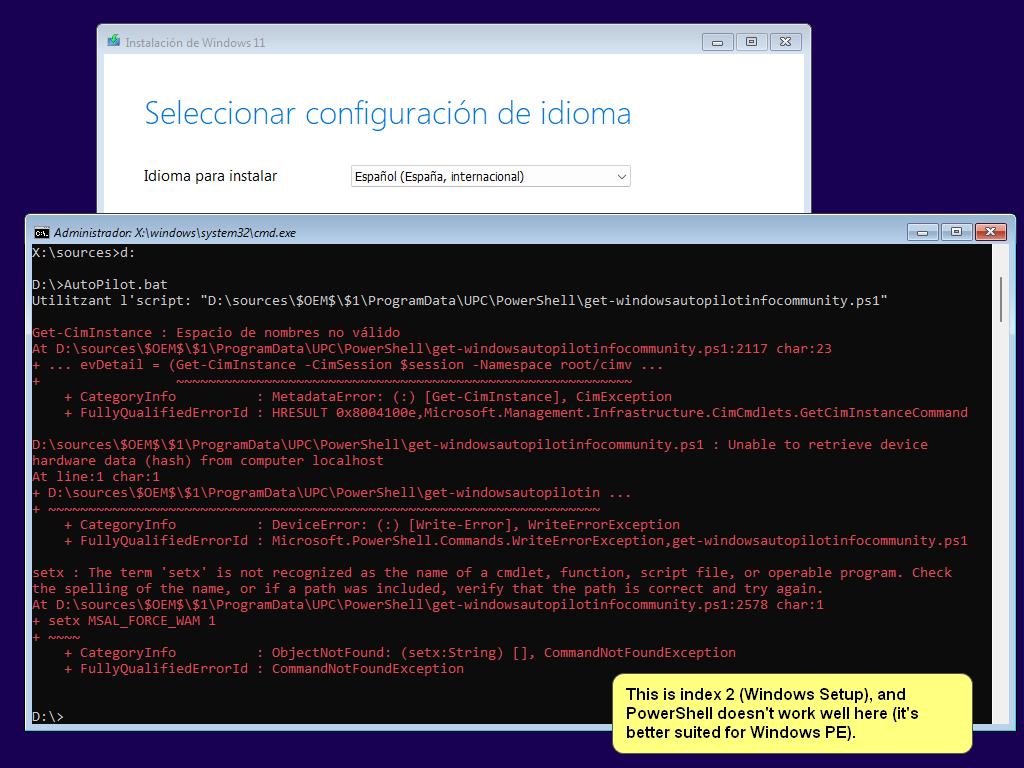1024x768 pixels.
Task: Click the 'setx MSAL_FORCE_WAM 1' line
Action: 124,621
